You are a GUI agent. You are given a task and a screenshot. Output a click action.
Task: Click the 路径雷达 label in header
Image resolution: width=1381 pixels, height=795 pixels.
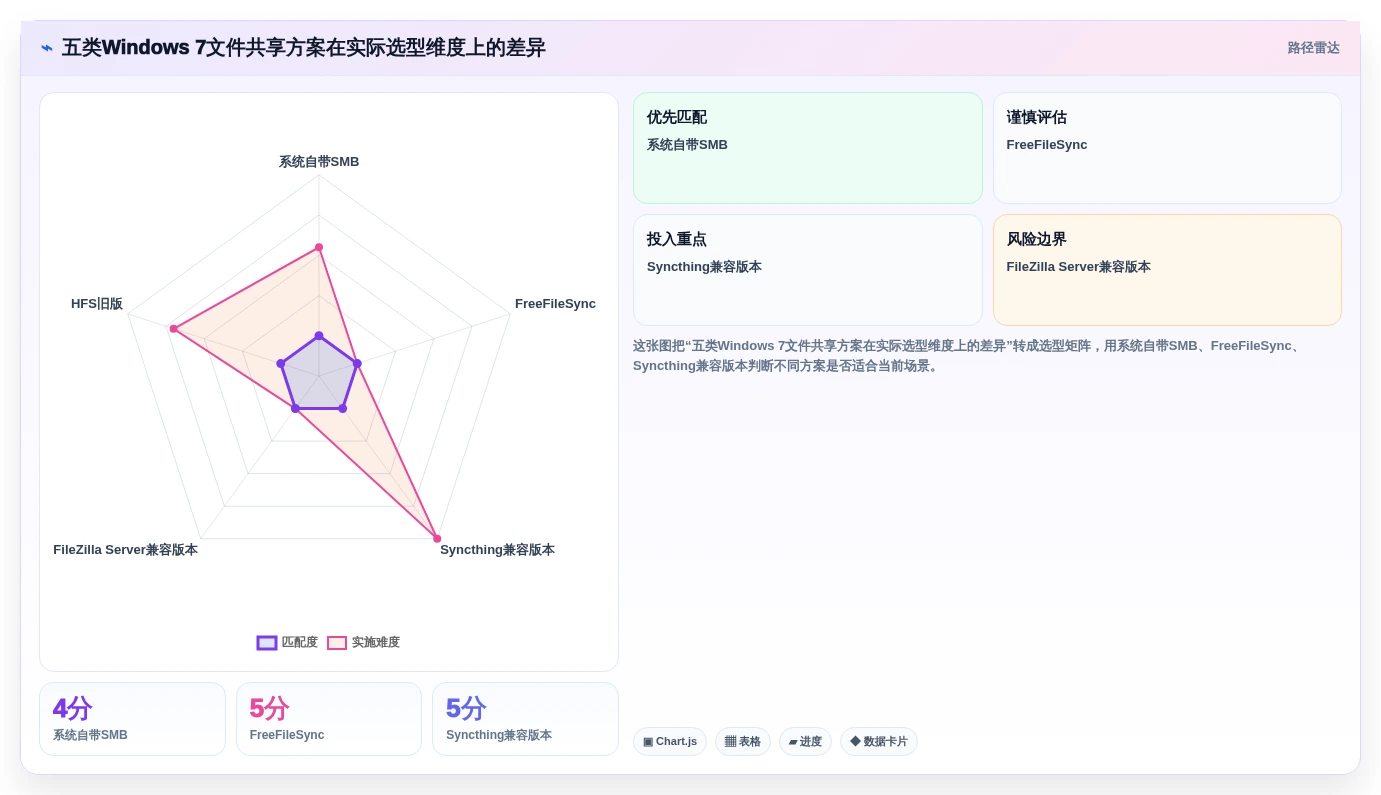1313,48
